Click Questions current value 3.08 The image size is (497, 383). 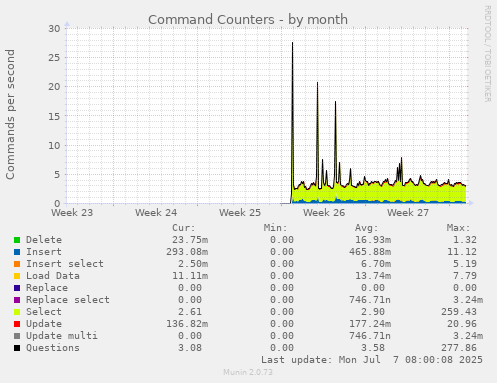(190, 348)
